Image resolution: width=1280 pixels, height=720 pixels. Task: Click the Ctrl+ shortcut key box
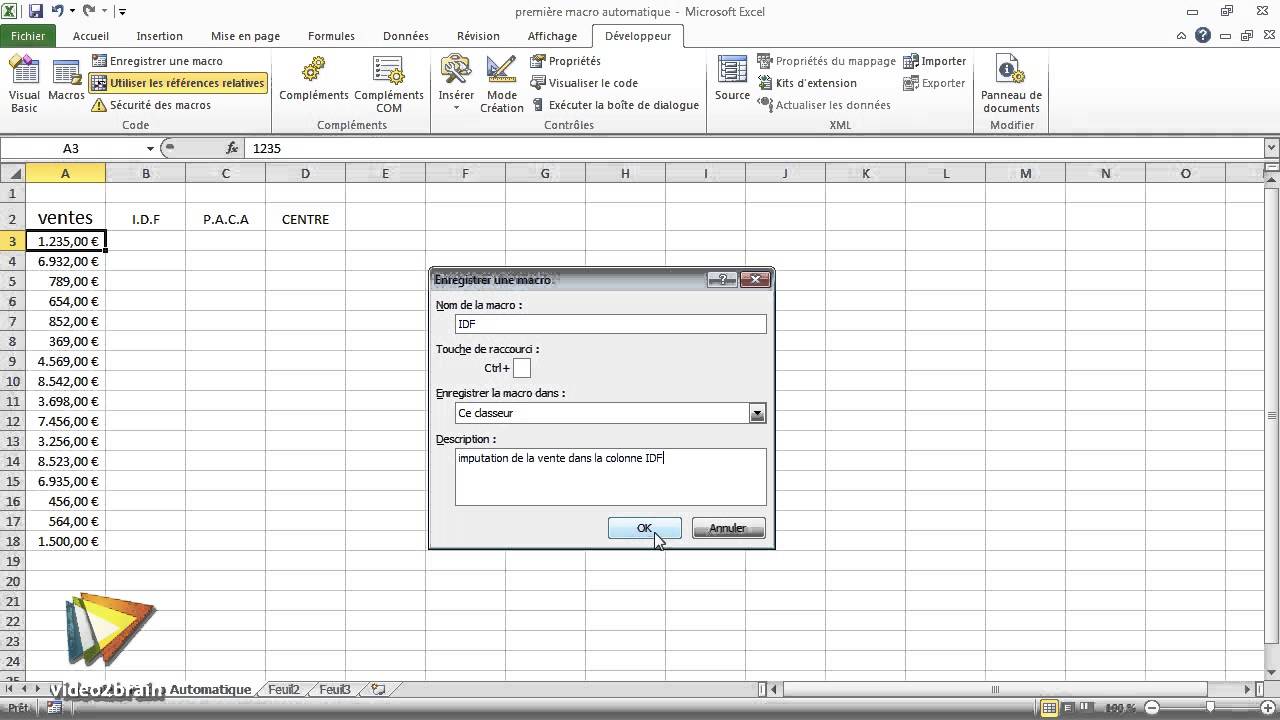click(x=522, y=368)
